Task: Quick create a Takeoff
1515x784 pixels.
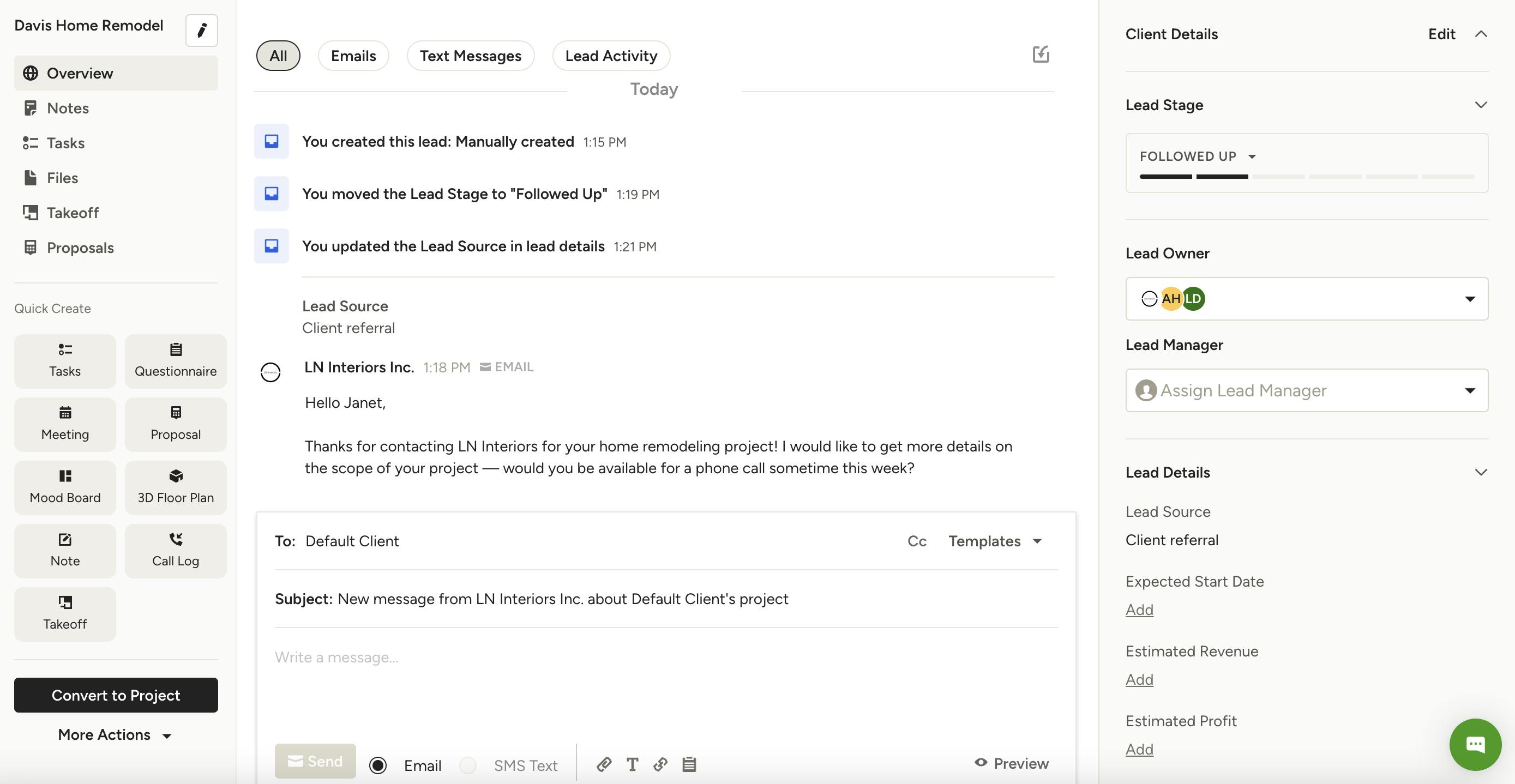Action: (x=65, y=614)
